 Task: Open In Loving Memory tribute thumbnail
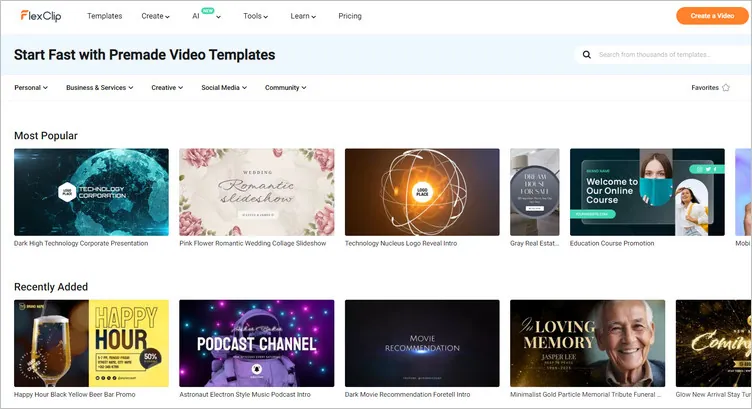(x=588, y=343)
